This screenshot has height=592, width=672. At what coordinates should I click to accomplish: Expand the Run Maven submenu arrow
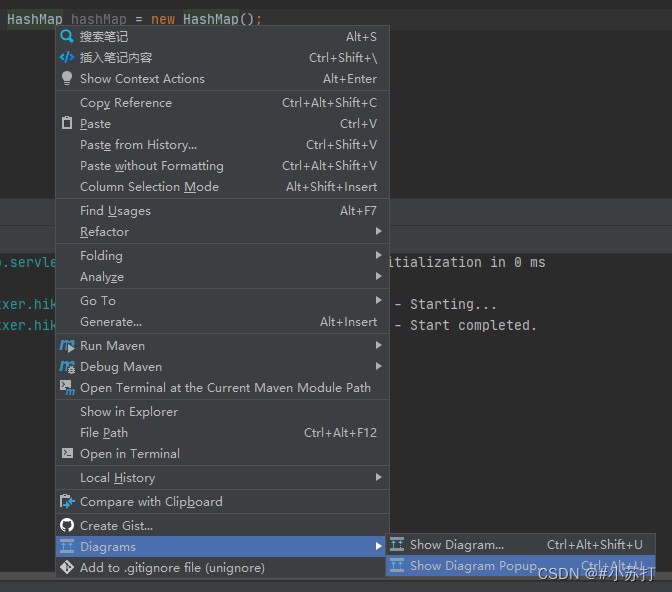point(378,346)
